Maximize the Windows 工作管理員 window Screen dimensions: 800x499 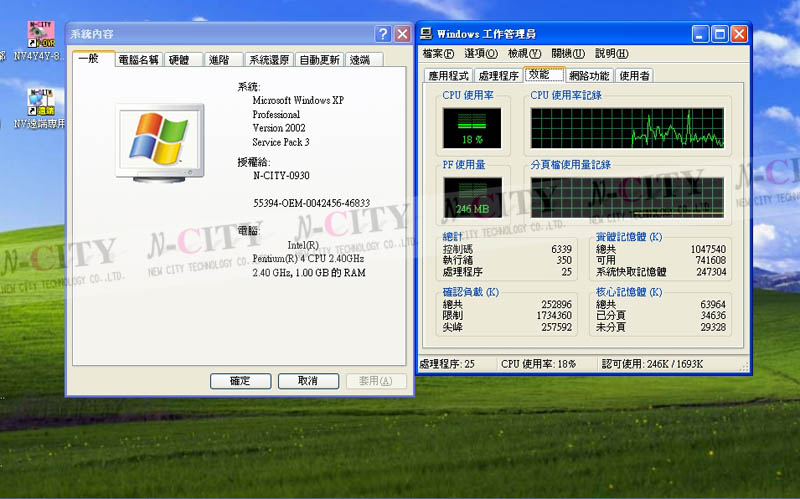[719, 34]
